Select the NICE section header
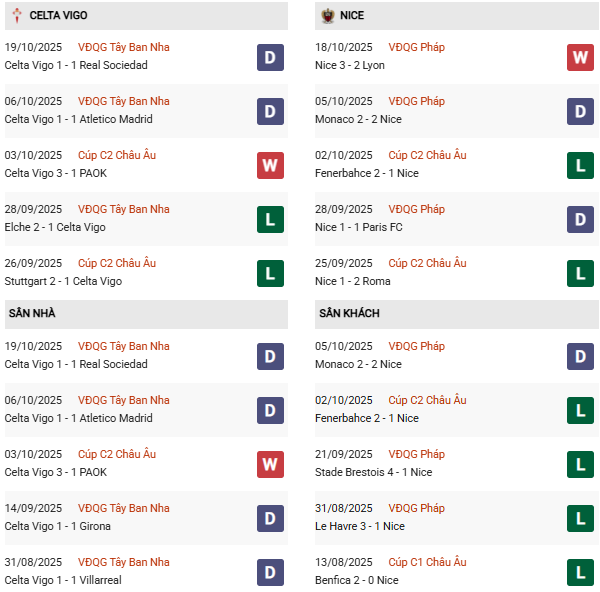Viewport: 600px width, 592px height. coord(352,16)
